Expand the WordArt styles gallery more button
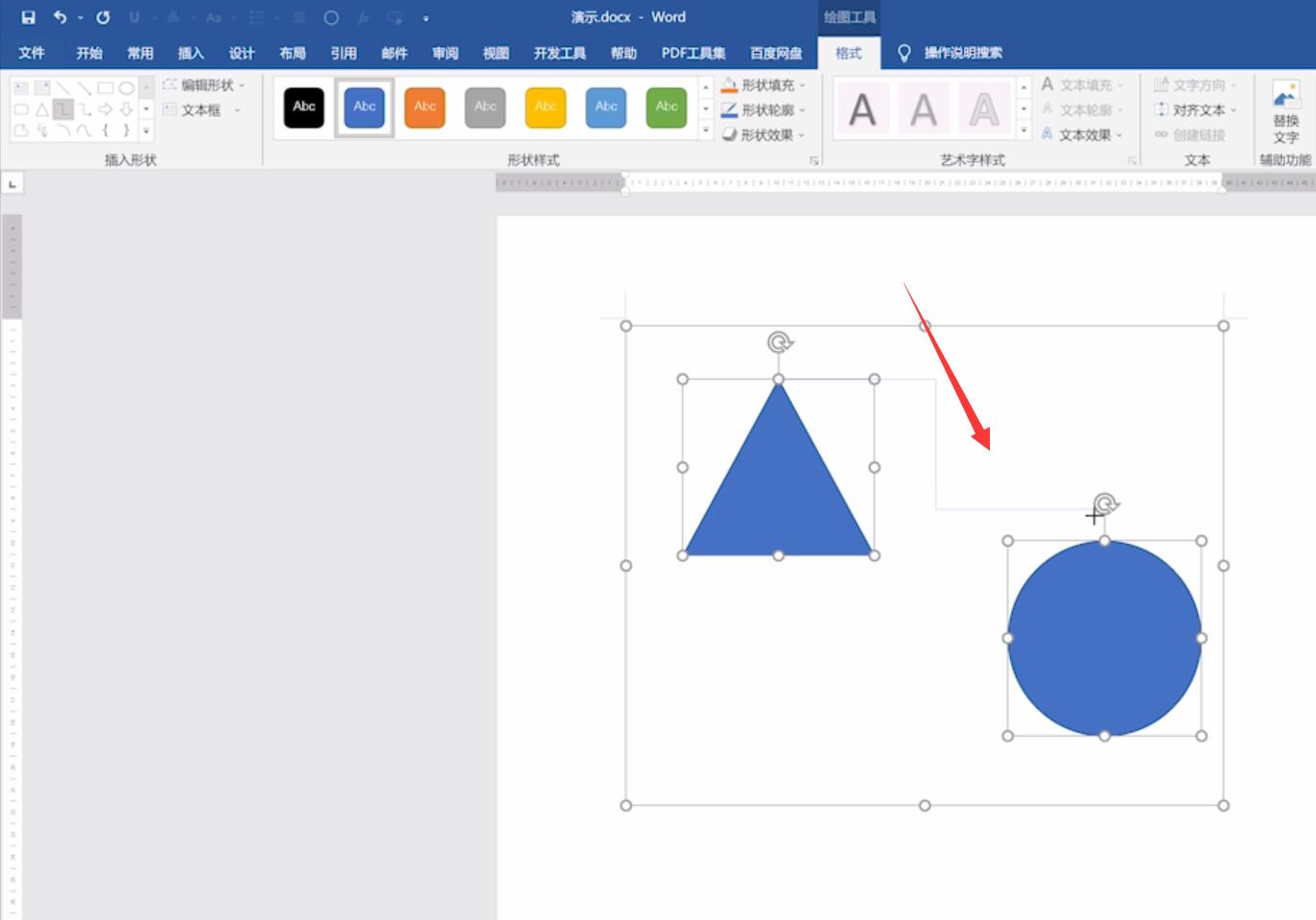 tap(1023, 130)
